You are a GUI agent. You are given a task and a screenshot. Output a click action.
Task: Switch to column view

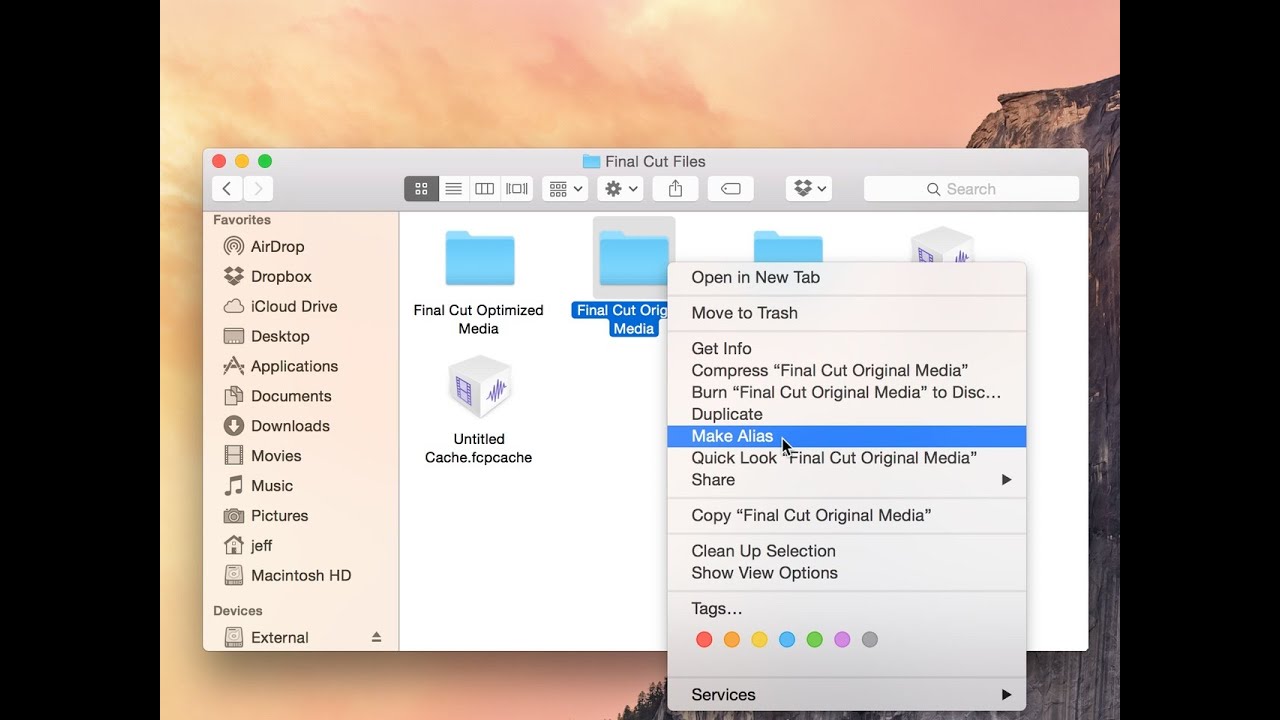[x=485, y=188]
